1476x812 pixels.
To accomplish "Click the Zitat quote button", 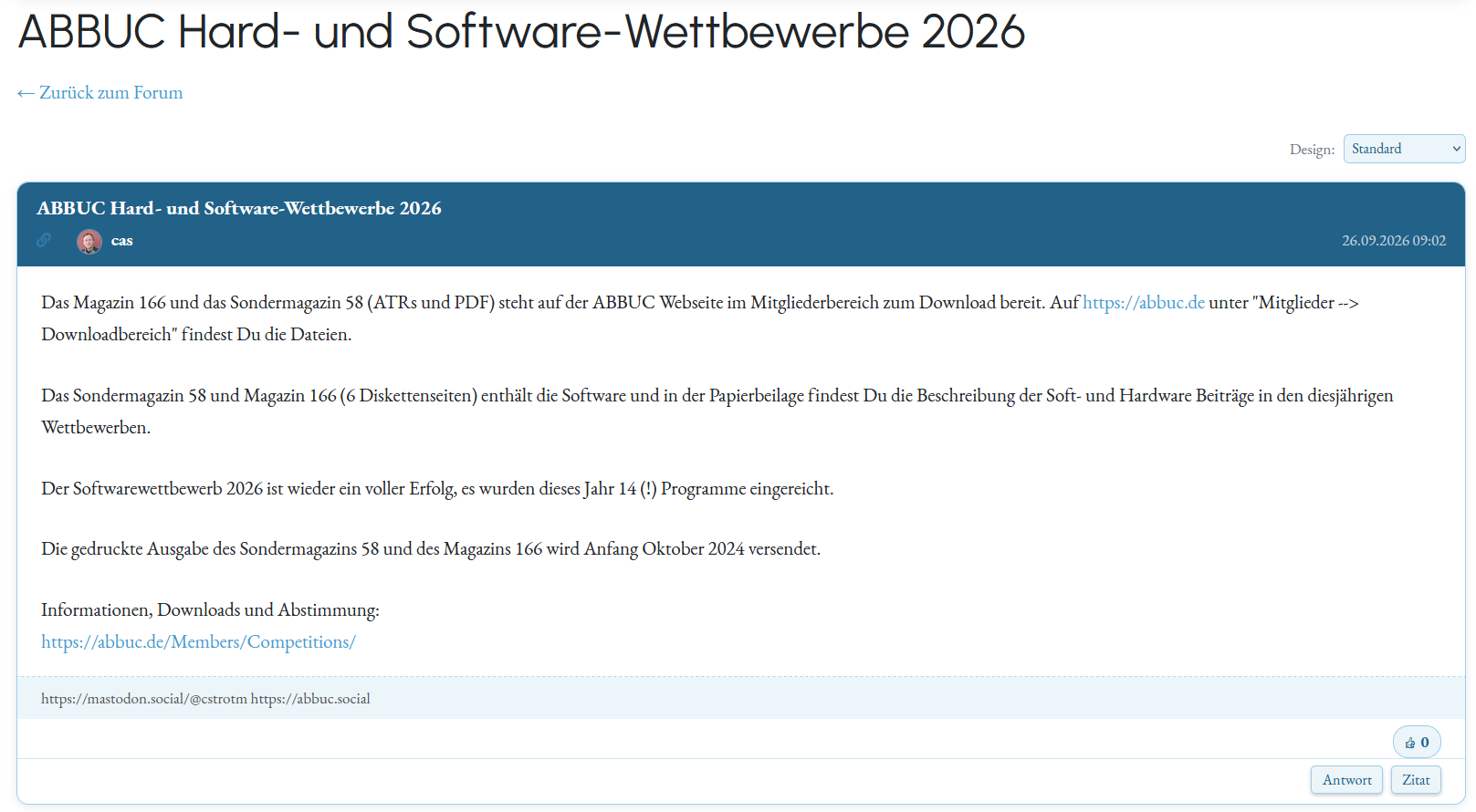I will tap(1416, 780).
